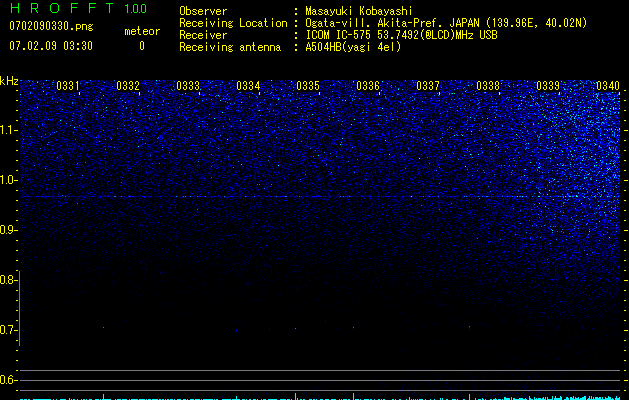Screen dimensions: 629x400
Task: Click the 0332 time marker
Action: 128,85
